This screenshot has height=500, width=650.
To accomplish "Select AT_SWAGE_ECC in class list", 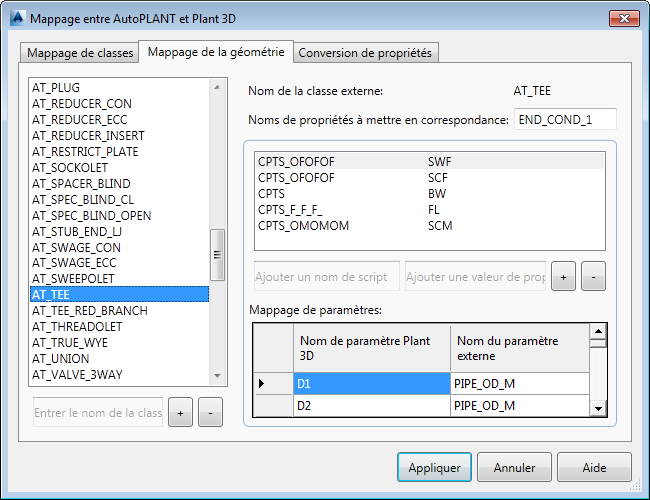I will coord(119,263).
